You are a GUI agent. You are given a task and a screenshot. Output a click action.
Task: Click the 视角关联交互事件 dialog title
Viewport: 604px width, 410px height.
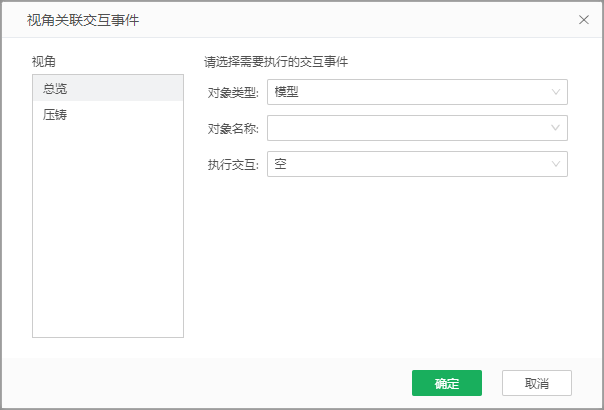[82, 19]
